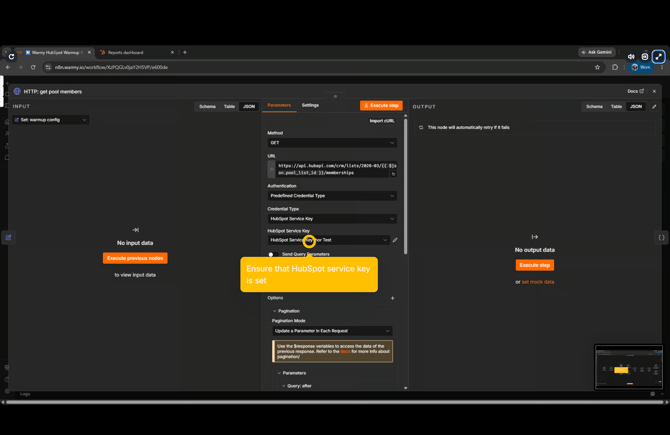The width and height of the screenshot is (670, 435).
Task: Click the site info icon in address bar
Action: (x=48, y=67)
